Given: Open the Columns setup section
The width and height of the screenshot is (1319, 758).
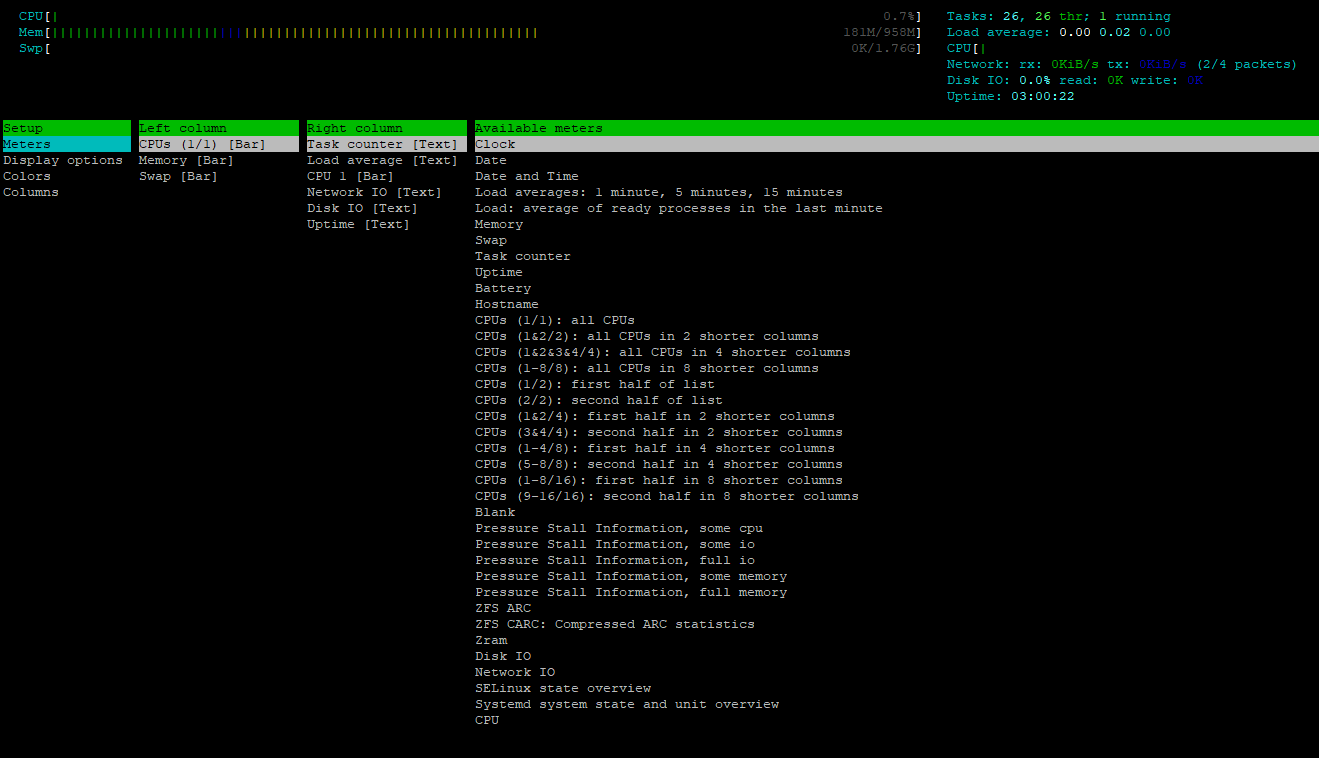Looking at the screenshot, I should [x=31, y=192].
